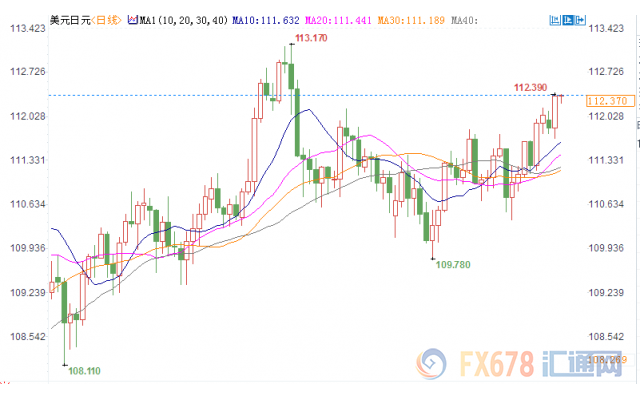Click 113.423 on the right price axis
The image size is (640, 400).
coord(606,28)
